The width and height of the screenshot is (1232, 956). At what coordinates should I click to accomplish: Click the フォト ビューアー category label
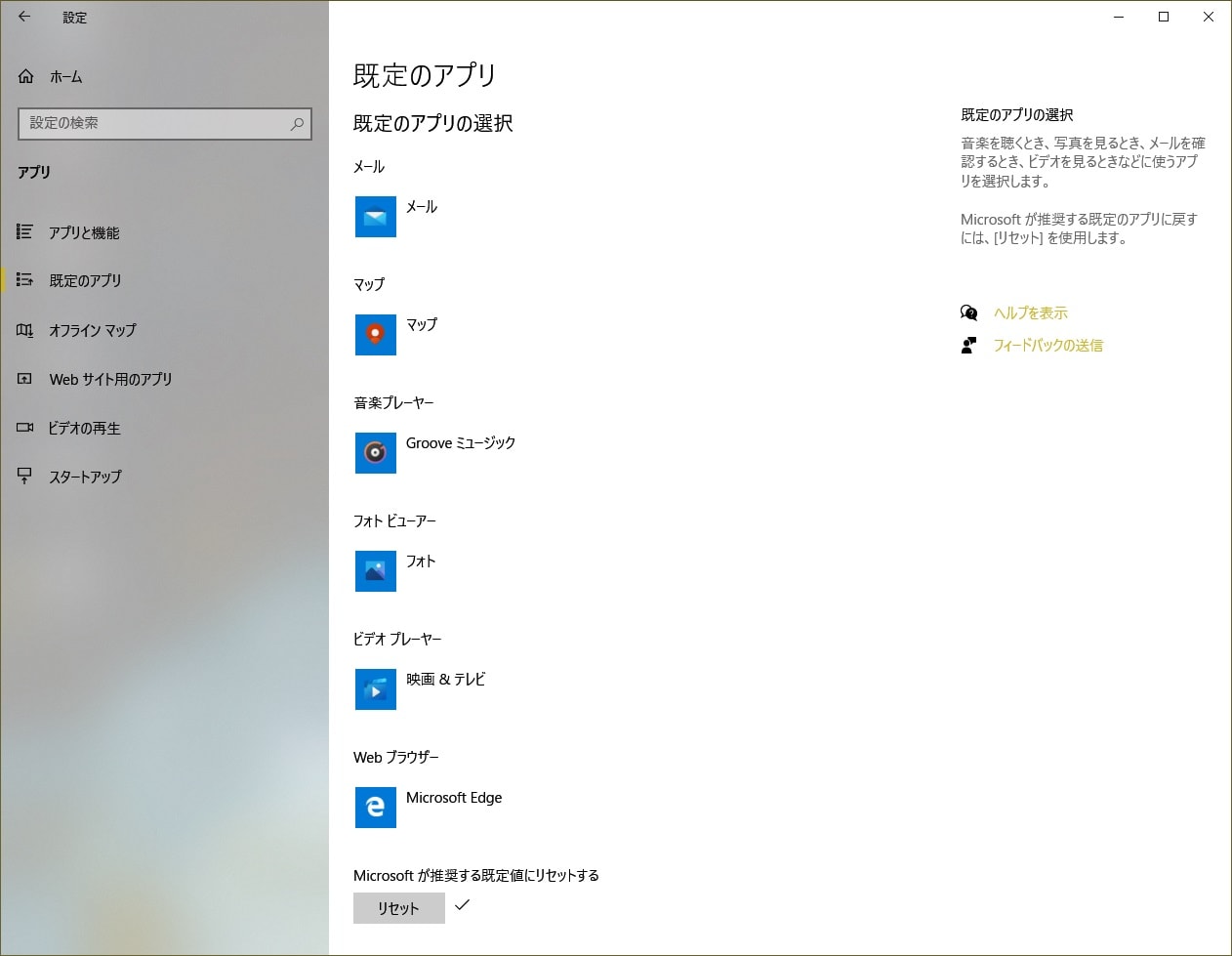click(x=394, y=520)
